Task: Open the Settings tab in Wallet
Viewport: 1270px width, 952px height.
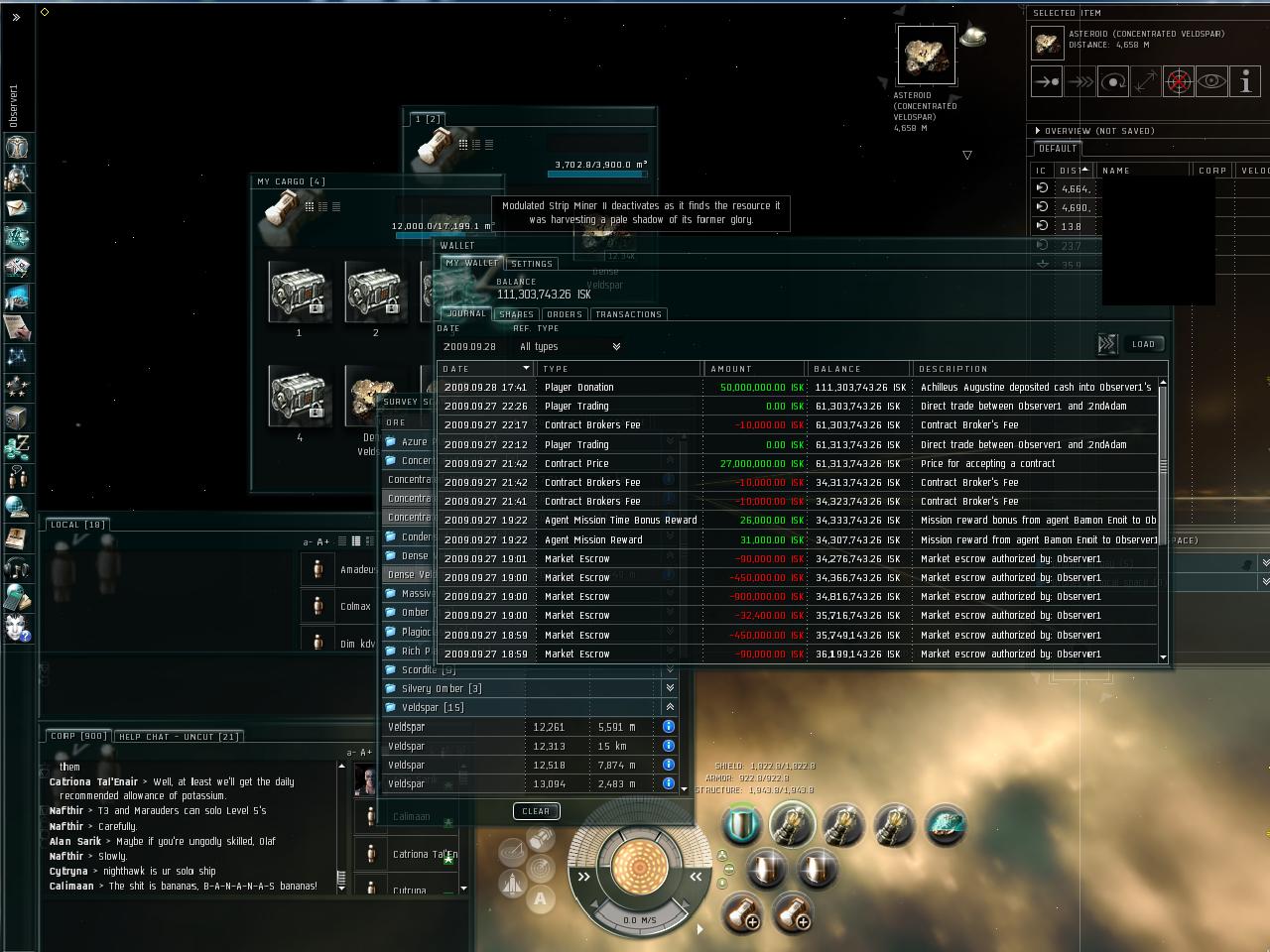Action: click(532, 264)
